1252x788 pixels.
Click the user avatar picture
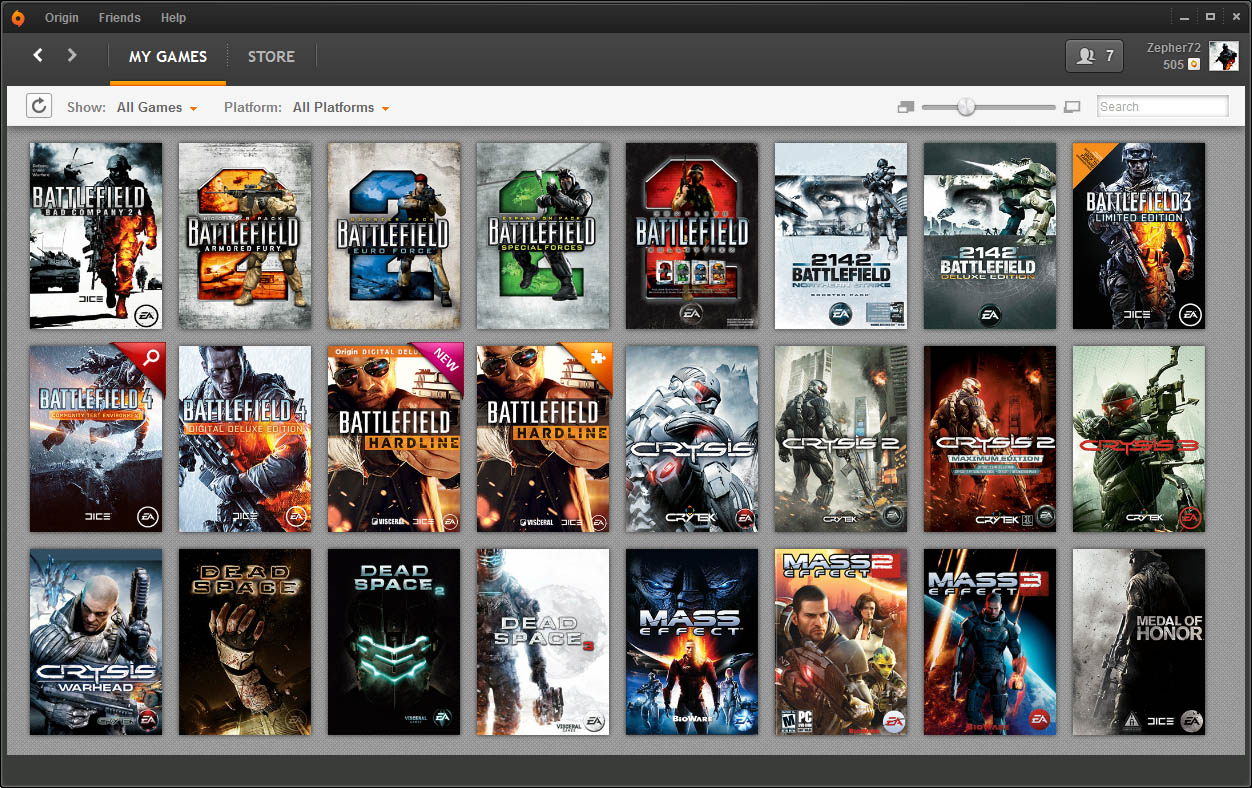(1223, 56)
